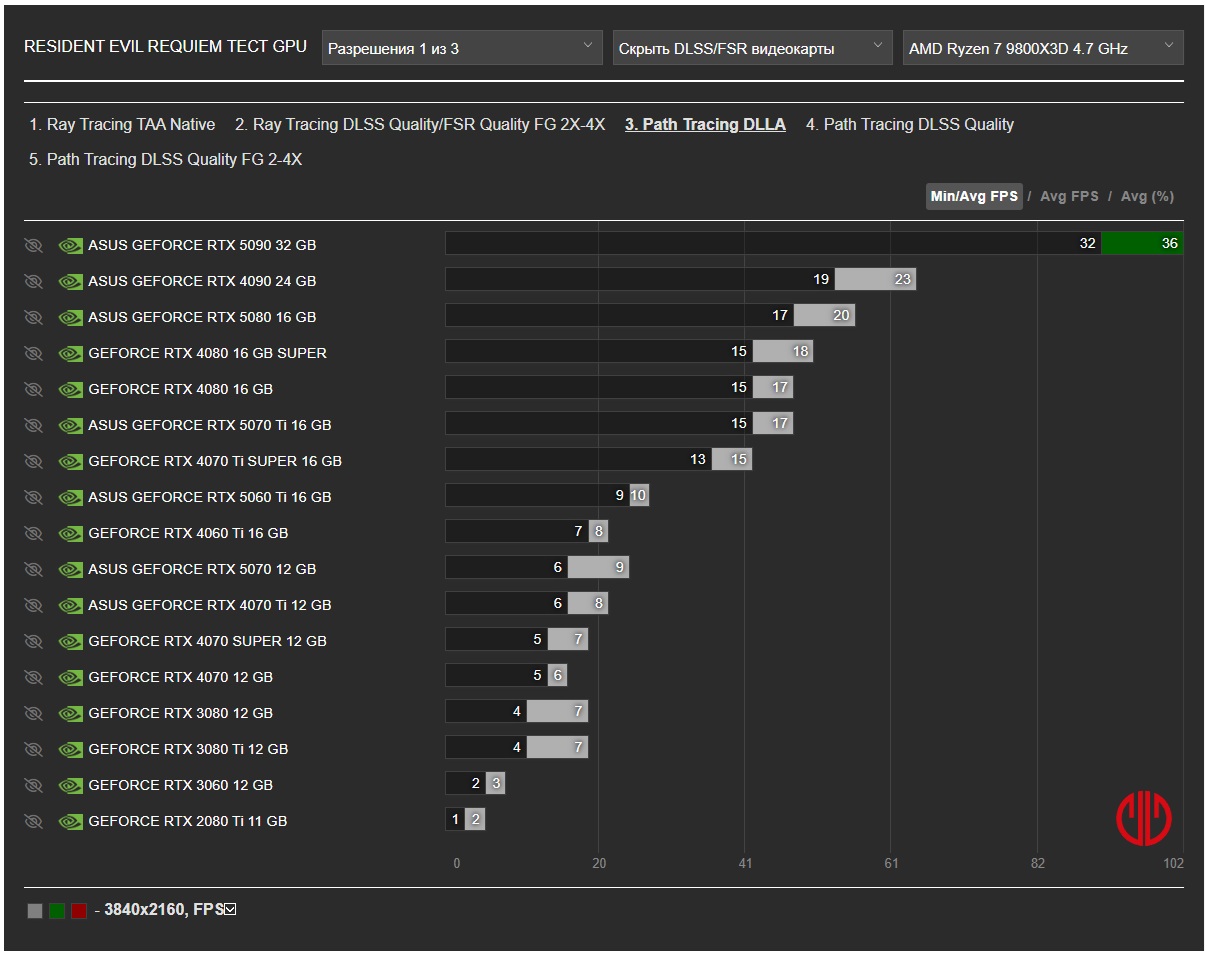Hide the ASUS GeForce RTX 4090 24 GB row
This screenshot has width=1207, height=955.
pyautogui.click(x=33, y=281)
